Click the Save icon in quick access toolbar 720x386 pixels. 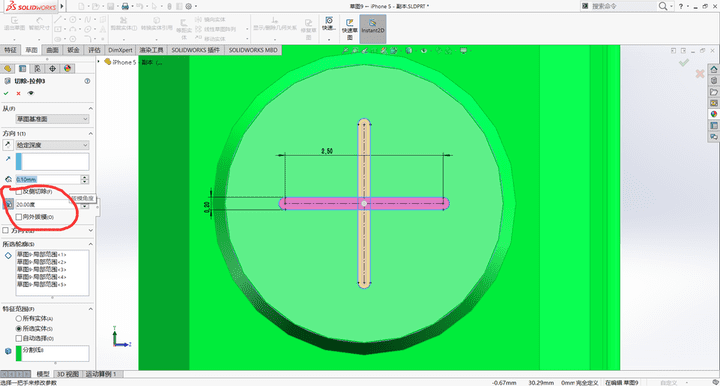[x=110, y=6]
